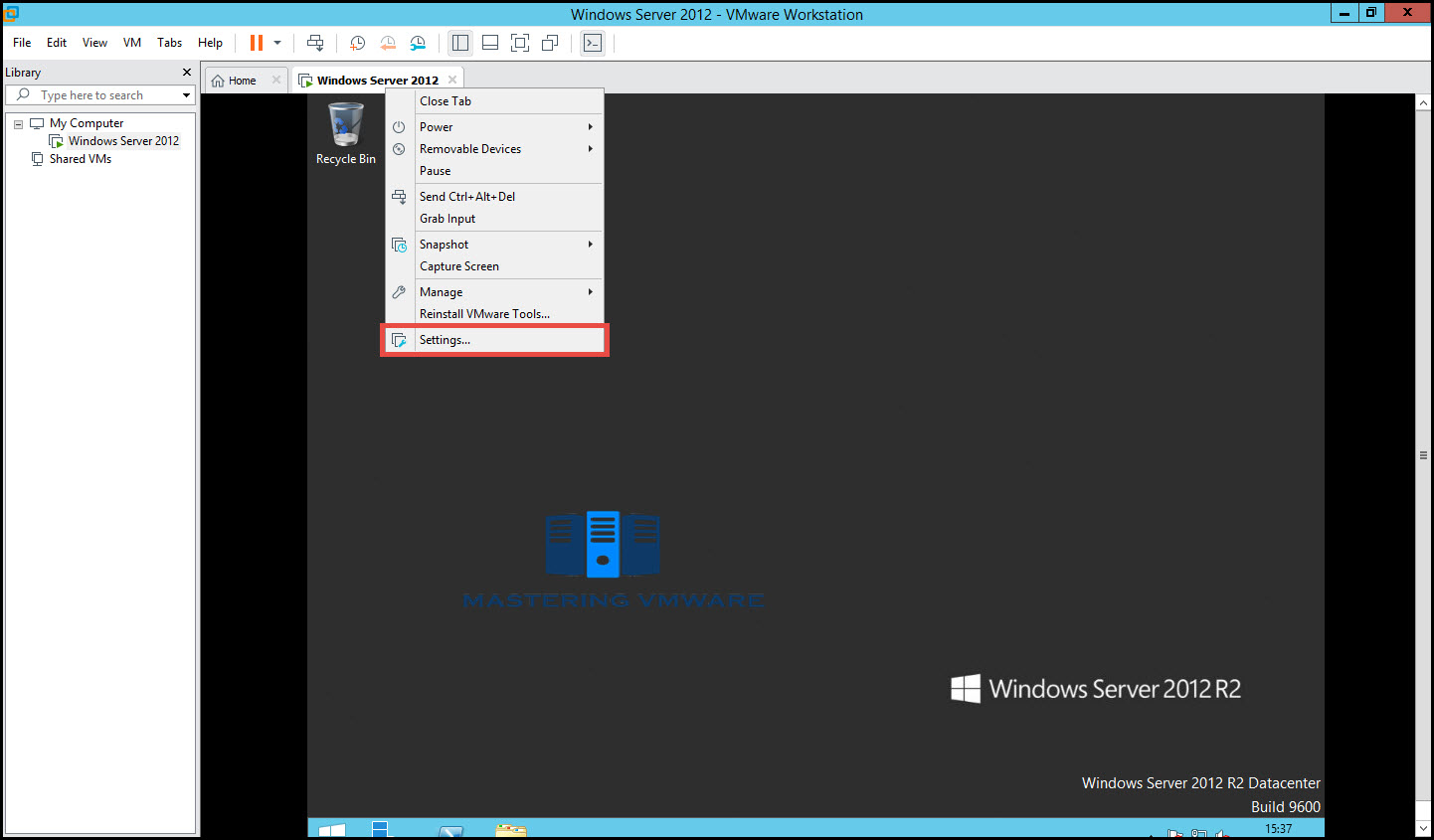Toggle the console view icon
The height and width of the screenshot is (840, 1434).
pos(593,43)
